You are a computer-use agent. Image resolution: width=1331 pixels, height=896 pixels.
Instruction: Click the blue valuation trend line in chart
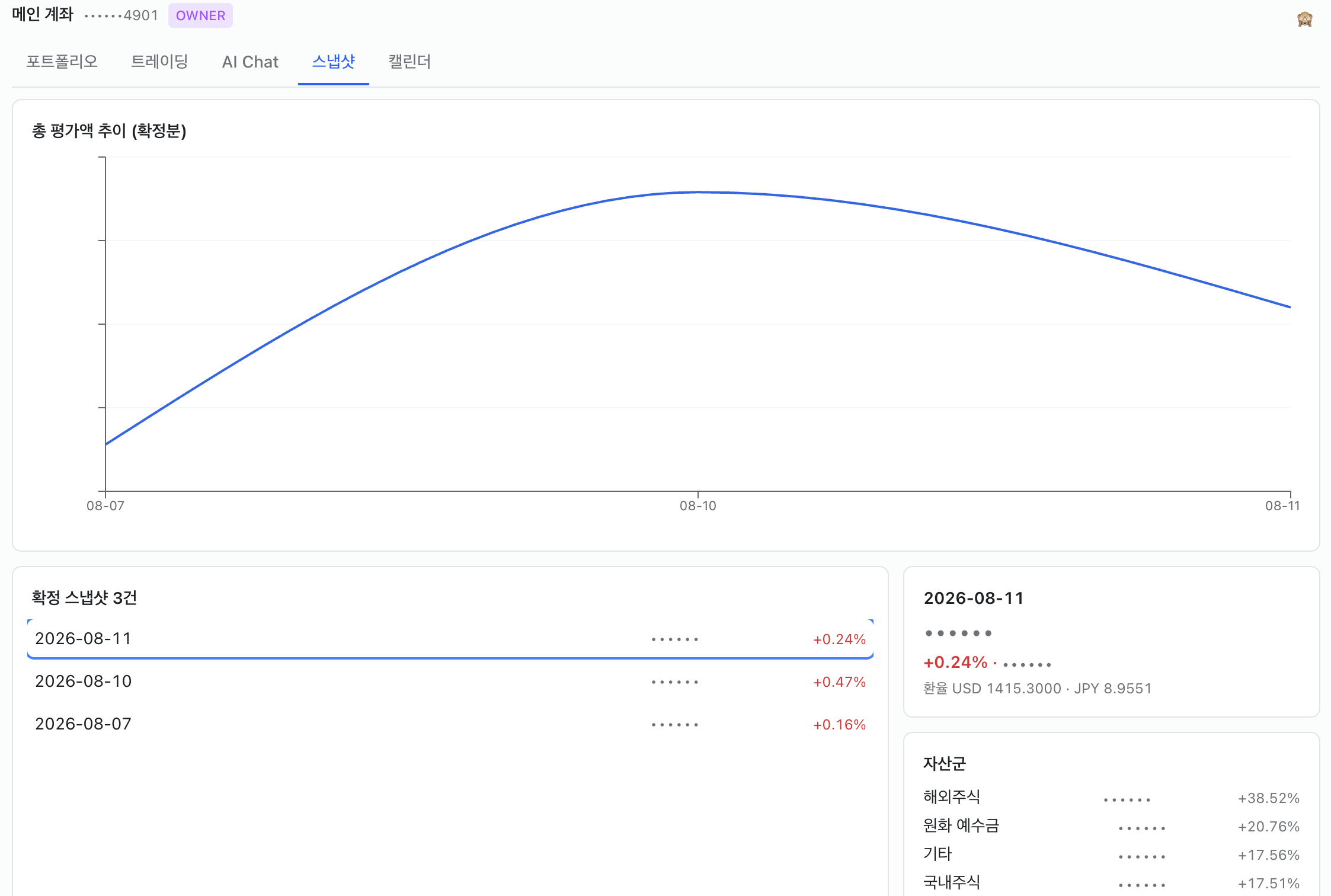[x=699, y=192]
